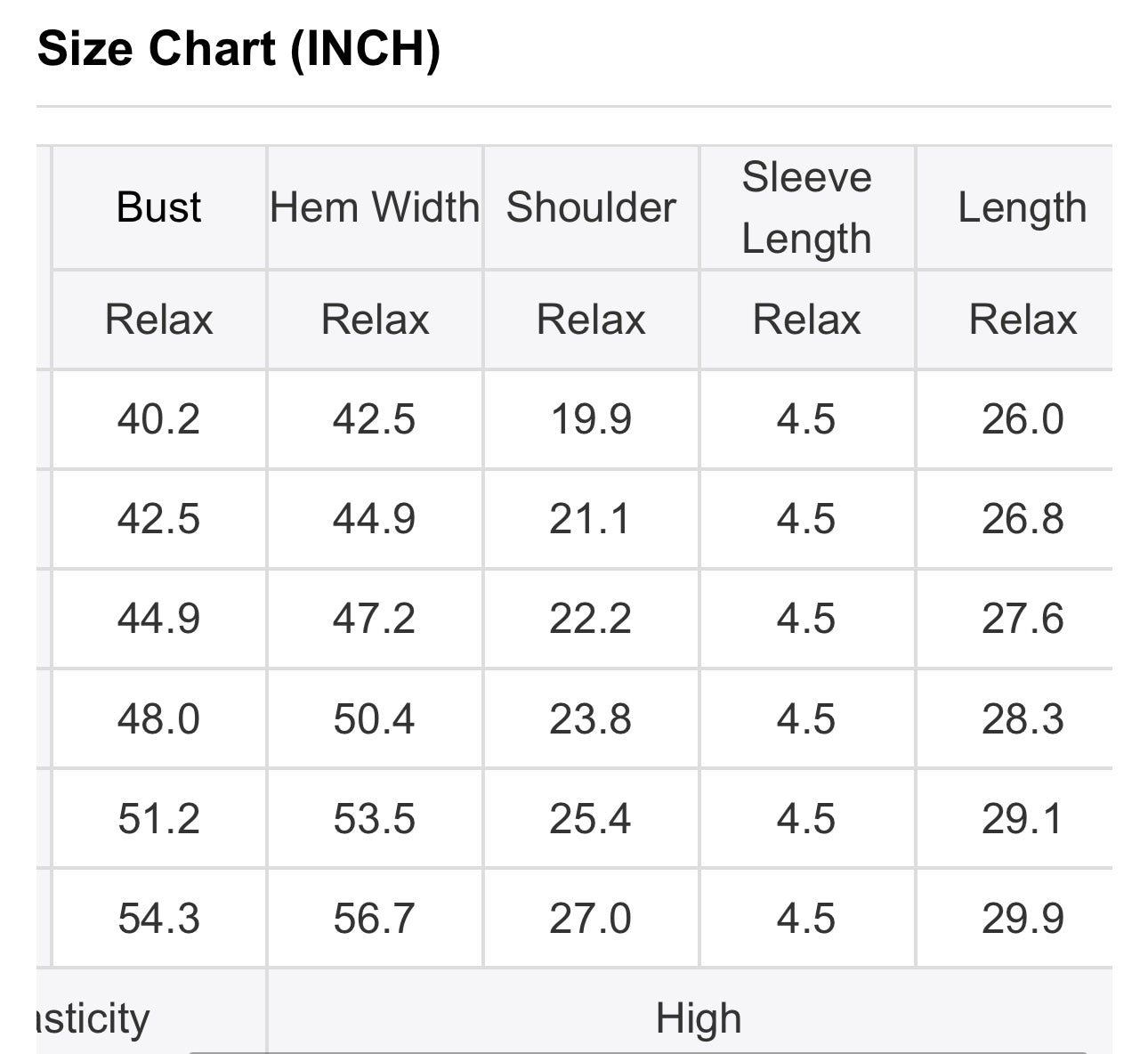1148x1054 pixels.
Task: Click the Hem Width column header
Action: (375, 207)
